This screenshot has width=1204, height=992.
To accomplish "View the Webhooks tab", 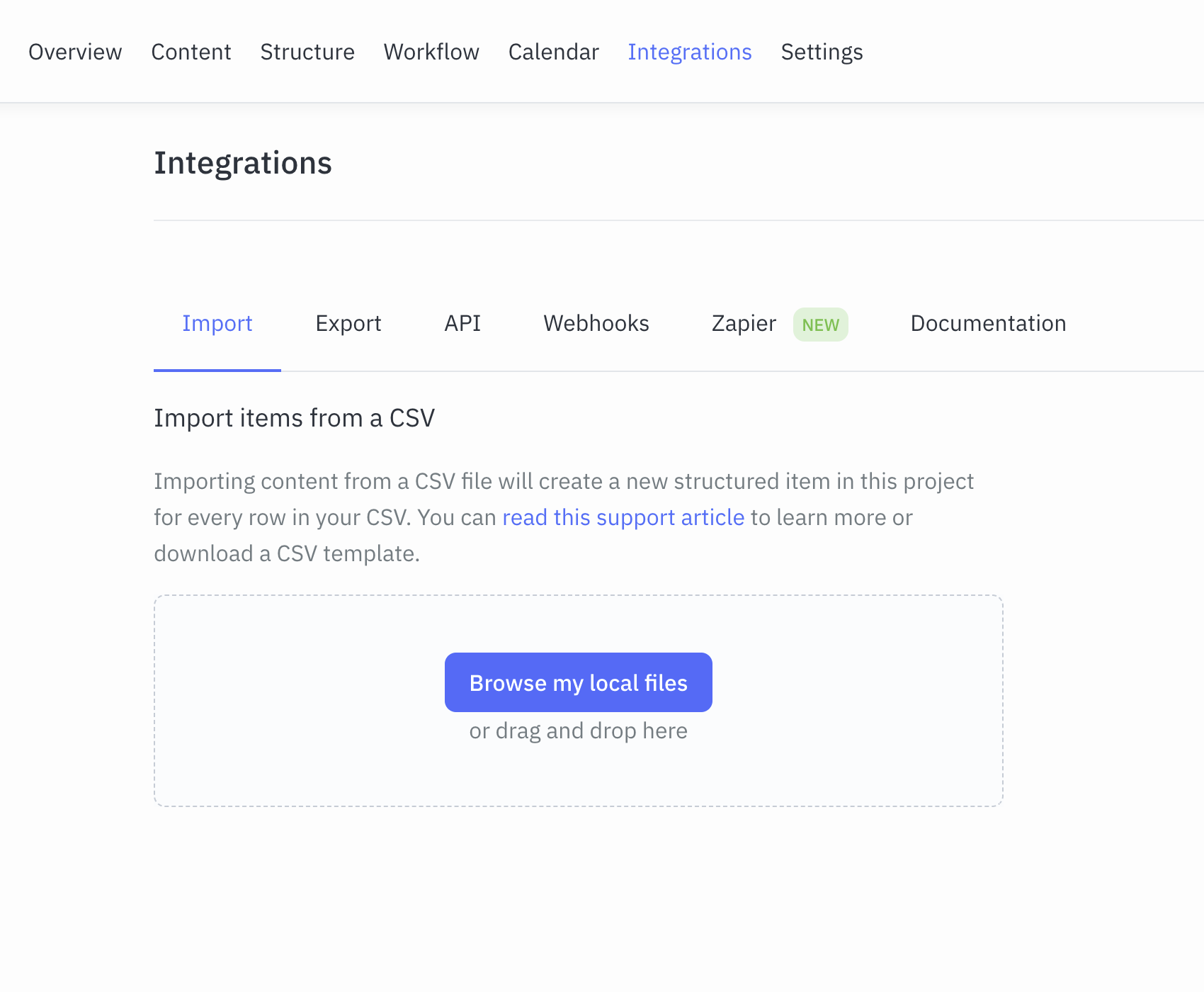I will point(596,323).
